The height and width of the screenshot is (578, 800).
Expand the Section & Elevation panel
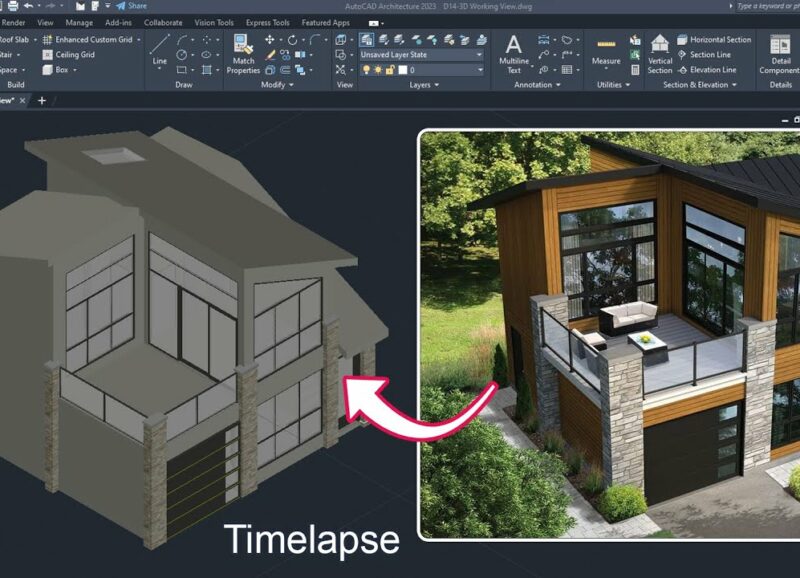(x=700, y=85)
